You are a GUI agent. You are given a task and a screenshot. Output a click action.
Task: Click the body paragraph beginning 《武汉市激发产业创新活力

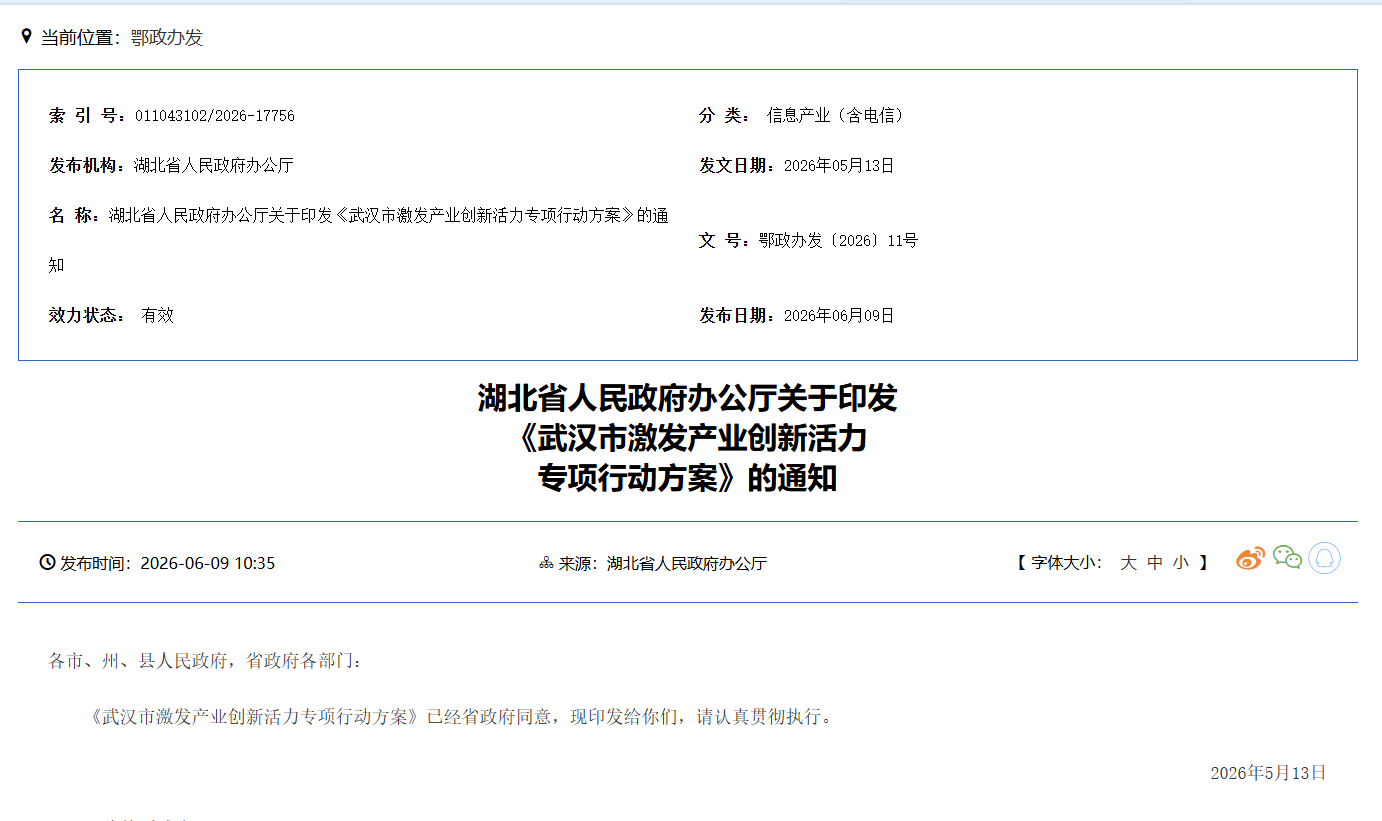460,717
